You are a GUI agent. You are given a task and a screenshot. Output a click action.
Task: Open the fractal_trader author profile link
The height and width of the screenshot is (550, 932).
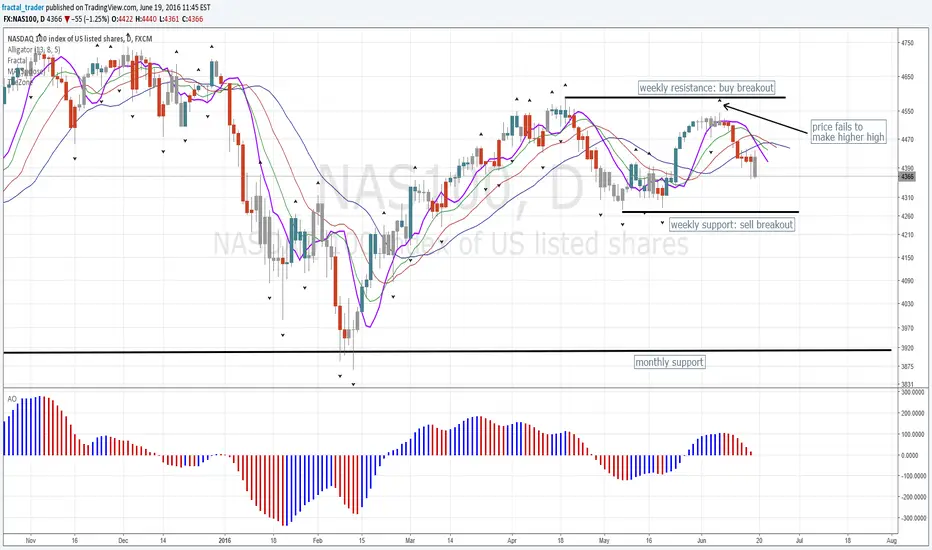(23, 8)
